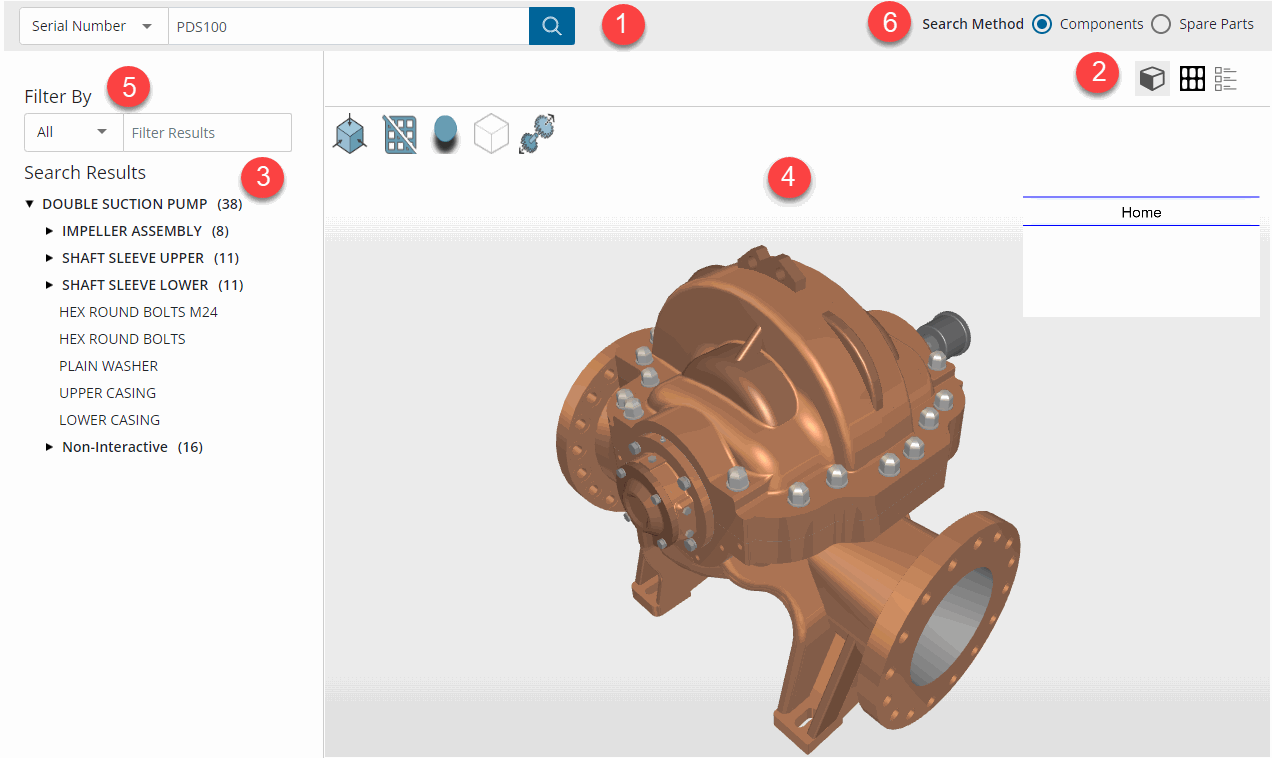Viewport: 1272px width, 758px height.
Task: Expand the IMPELLER ASSEMBLY node
Action: tap(50, 231)
